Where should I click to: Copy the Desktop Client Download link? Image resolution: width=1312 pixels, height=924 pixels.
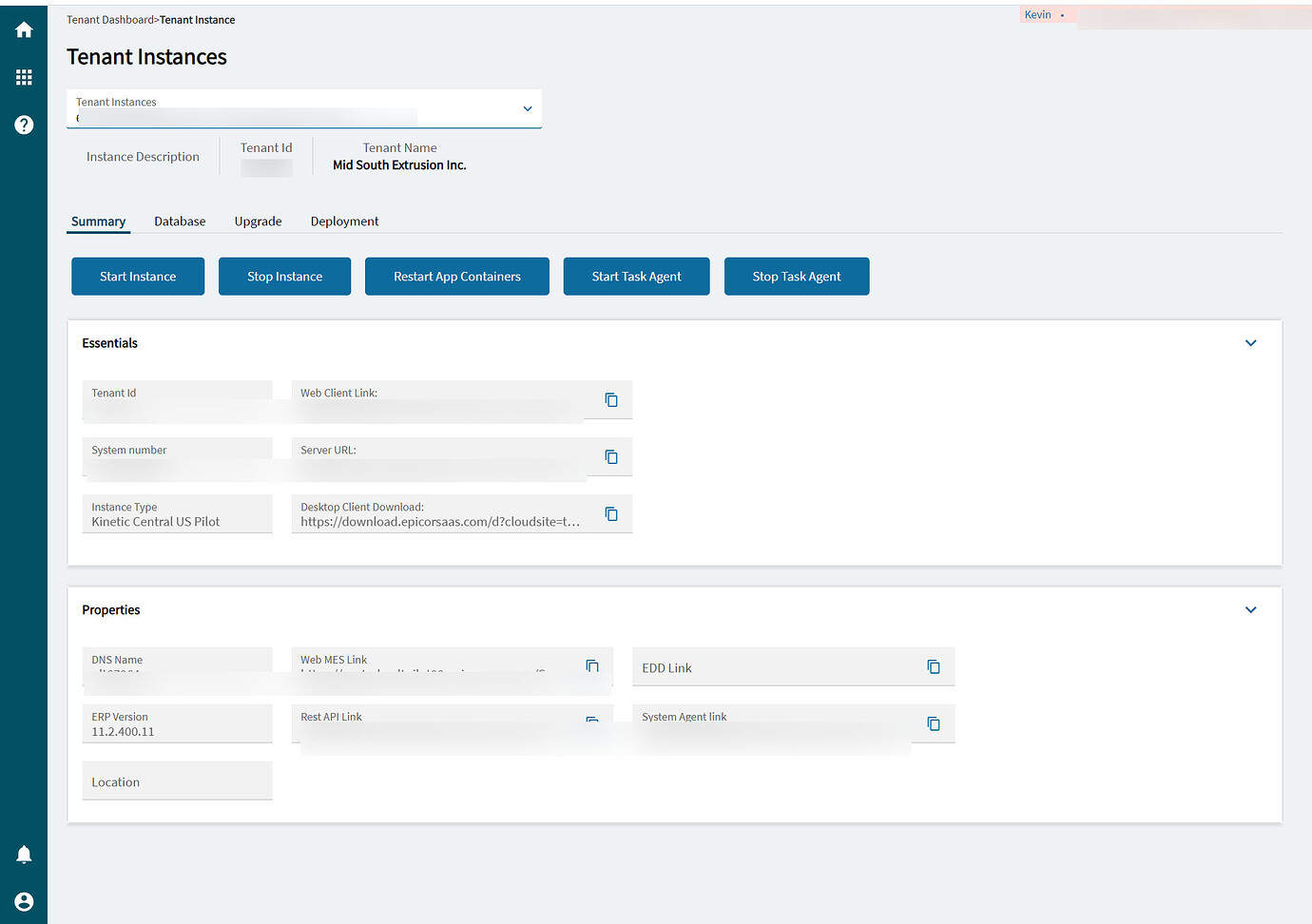(608, 513)
